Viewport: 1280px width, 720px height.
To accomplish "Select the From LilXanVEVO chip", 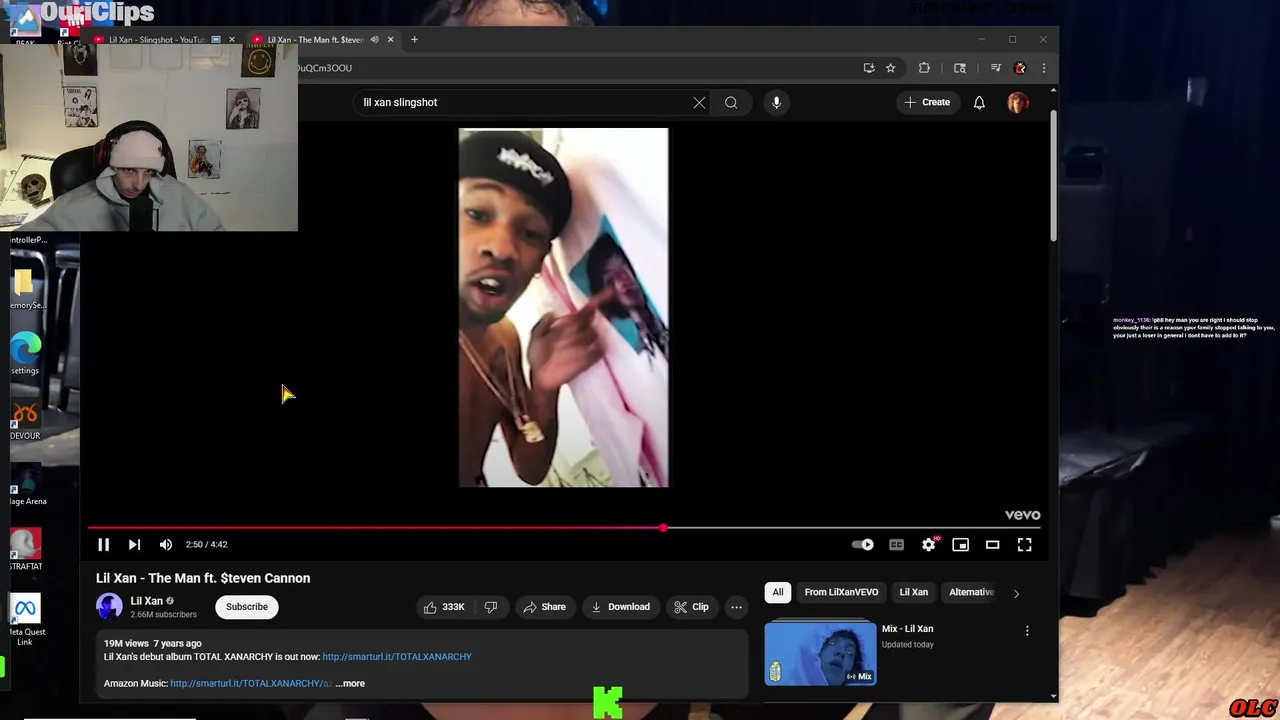I will click(841, 592).
